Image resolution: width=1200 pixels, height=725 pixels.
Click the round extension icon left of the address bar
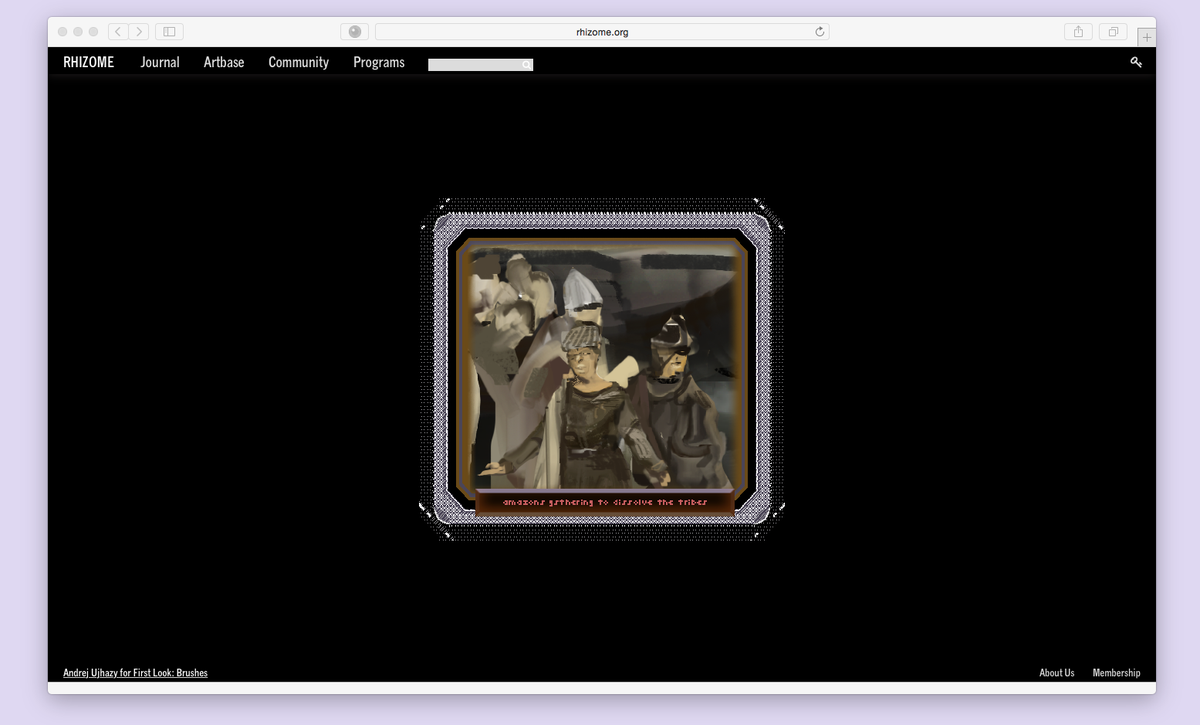click(354, 32)
